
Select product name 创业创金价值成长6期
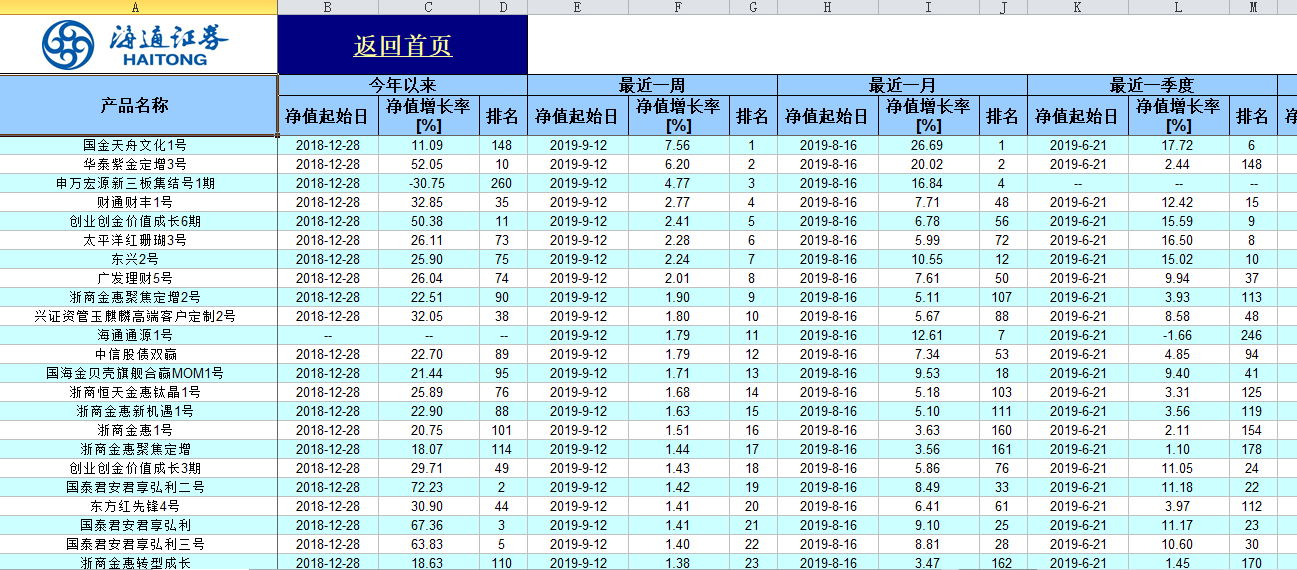coord(135,221)
